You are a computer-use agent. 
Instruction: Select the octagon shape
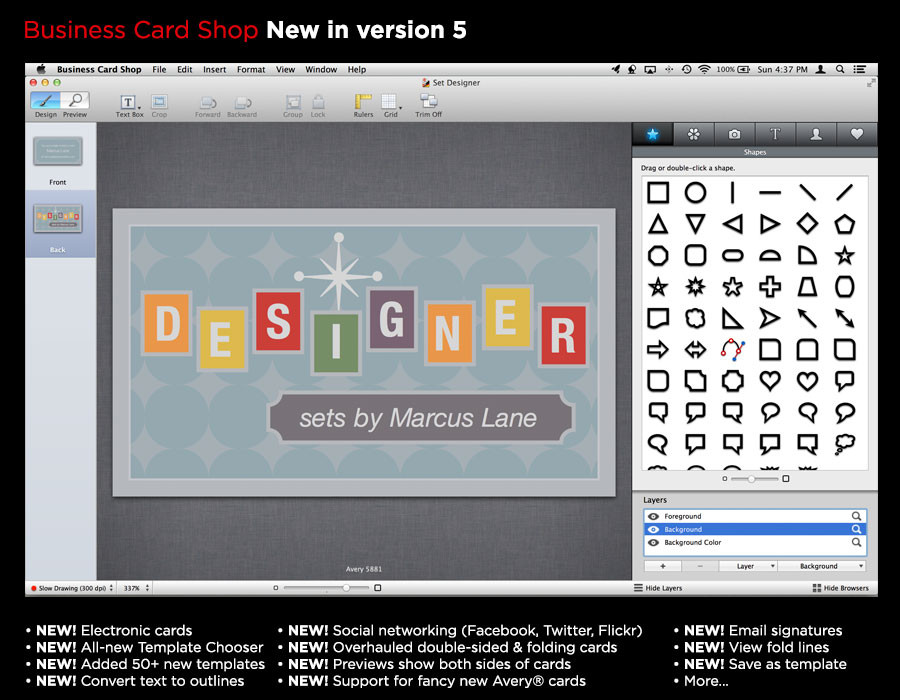pos(658,255)
